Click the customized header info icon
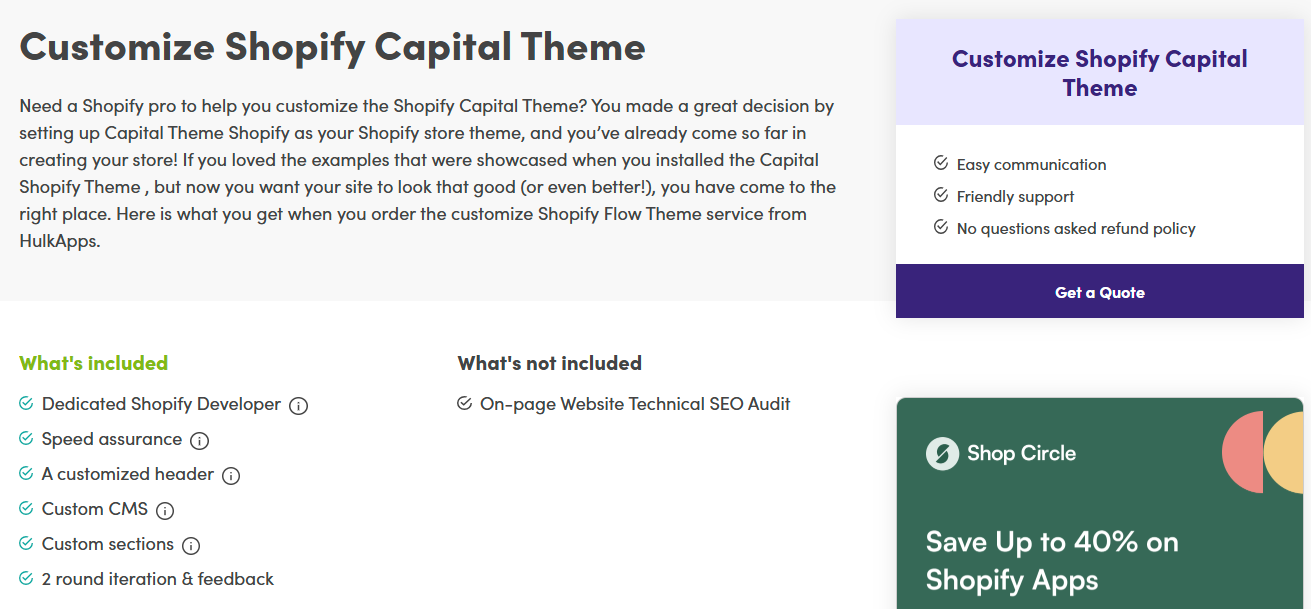Screen dimensions: 1311x609 click(231, 475)
